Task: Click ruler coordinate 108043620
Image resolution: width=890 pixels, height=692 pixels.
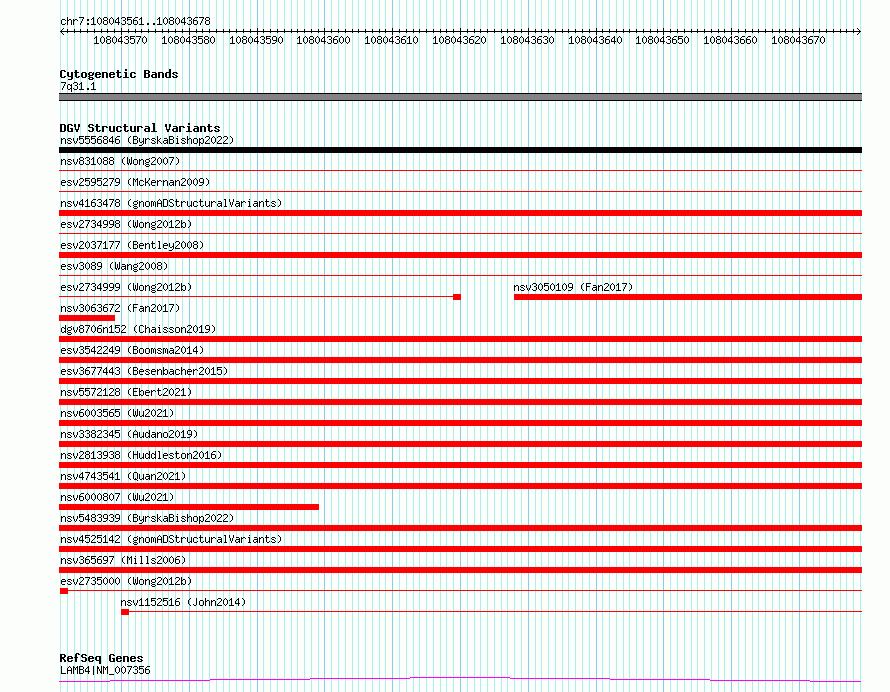Action: 459,40
